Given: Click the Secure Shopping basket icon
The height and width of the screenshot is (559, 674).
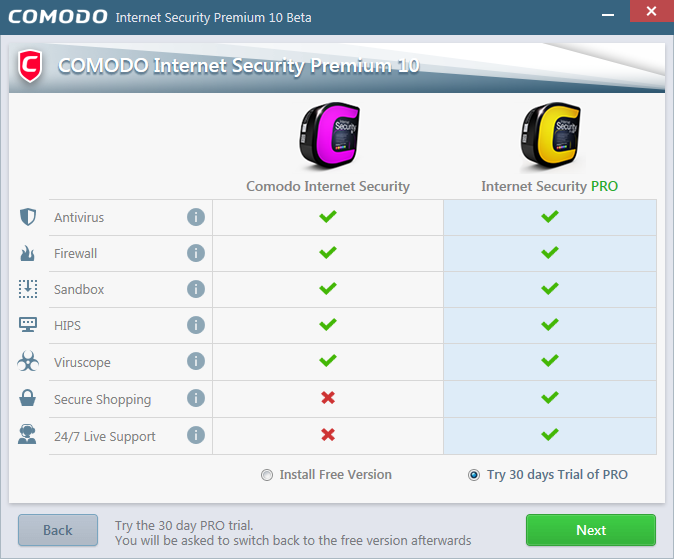Looking at the screenshot, I should click(28, 398).
